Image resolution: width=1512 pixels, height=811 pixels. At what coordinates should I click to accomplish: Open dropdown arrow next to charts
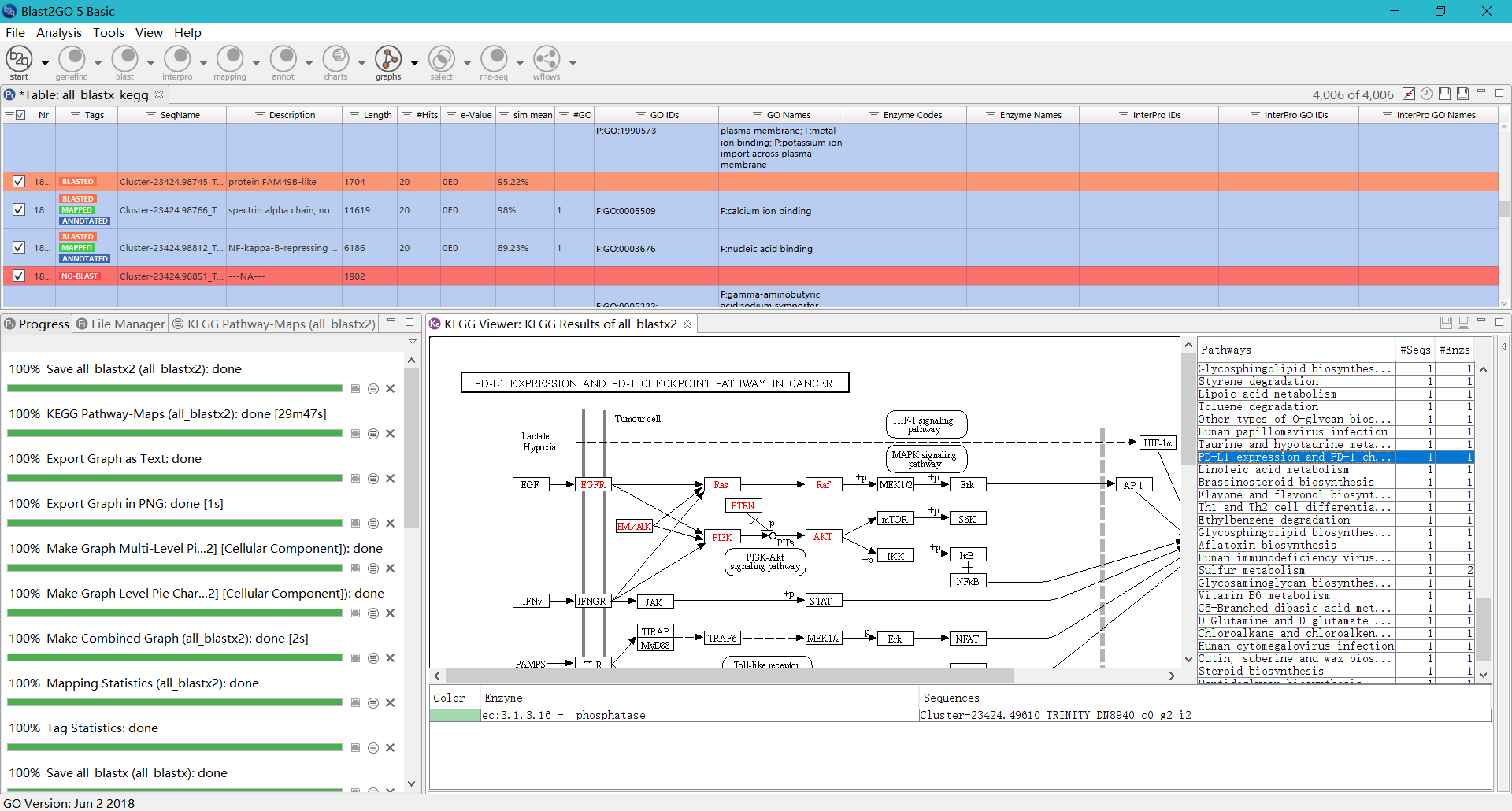pyautogui.click(x=361, y=63)
